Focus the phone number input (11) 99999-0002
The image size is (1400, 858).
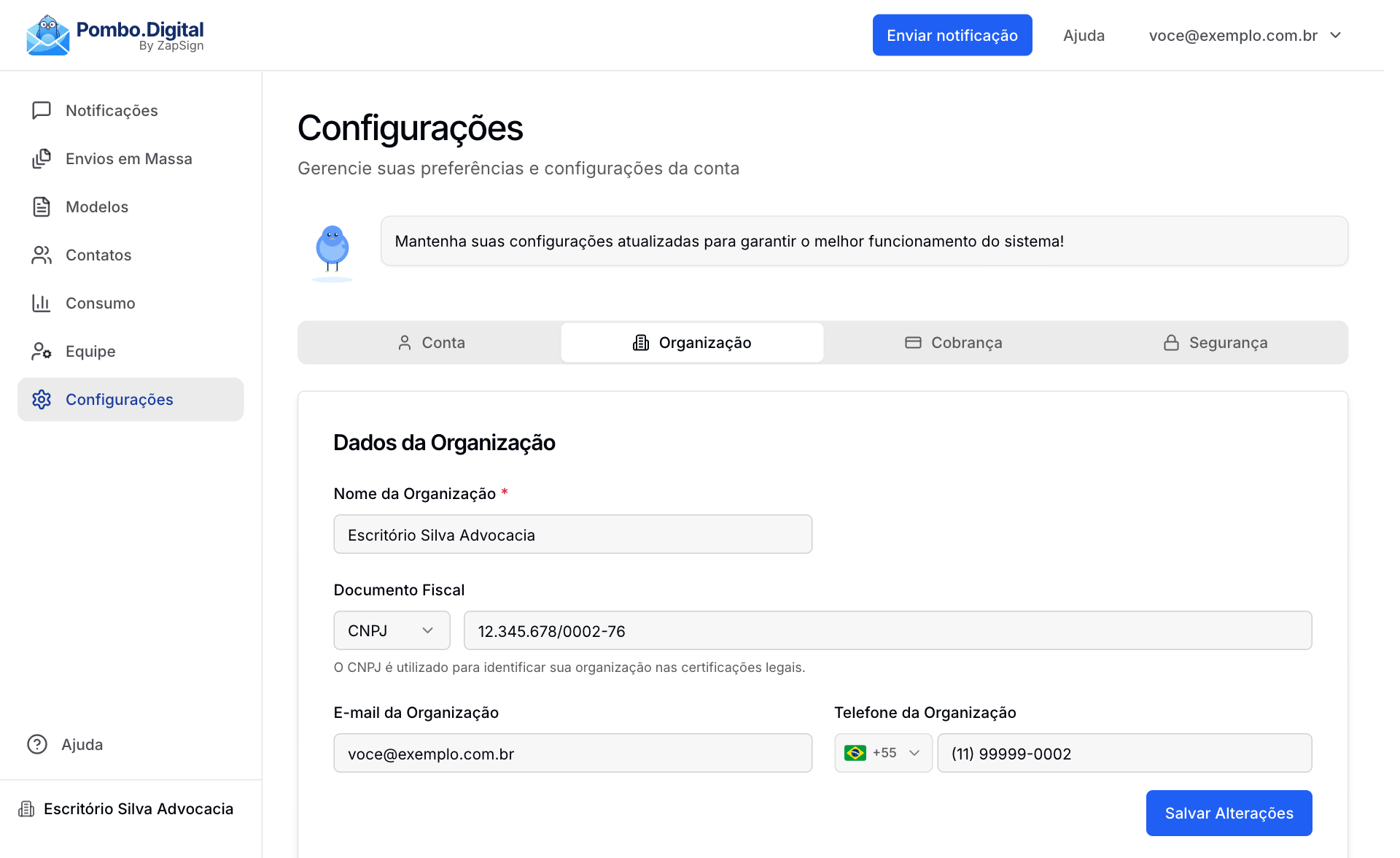coord(1124,753)
